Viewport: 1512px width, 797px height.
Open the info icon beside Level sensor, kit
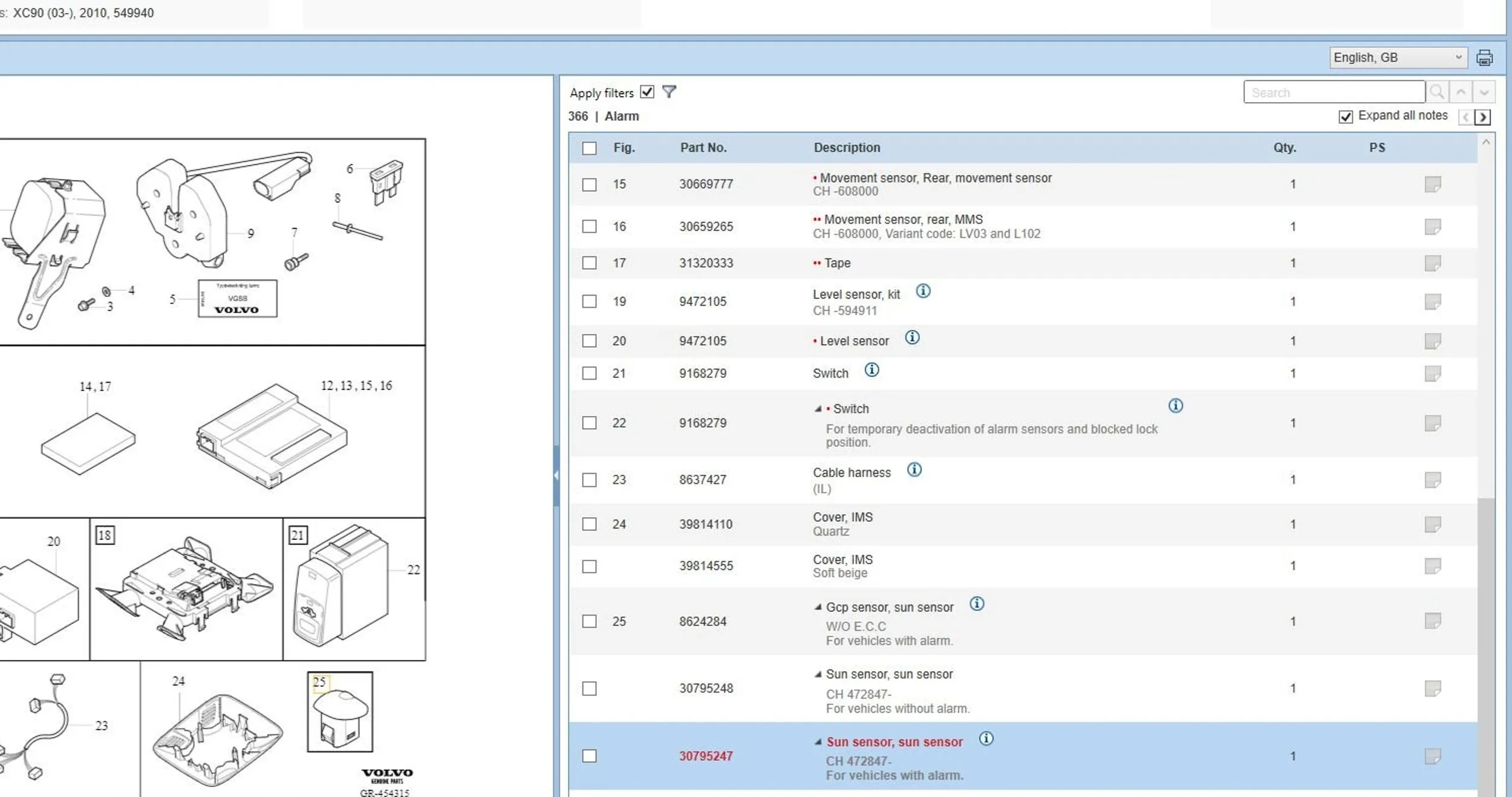point(922,291)
